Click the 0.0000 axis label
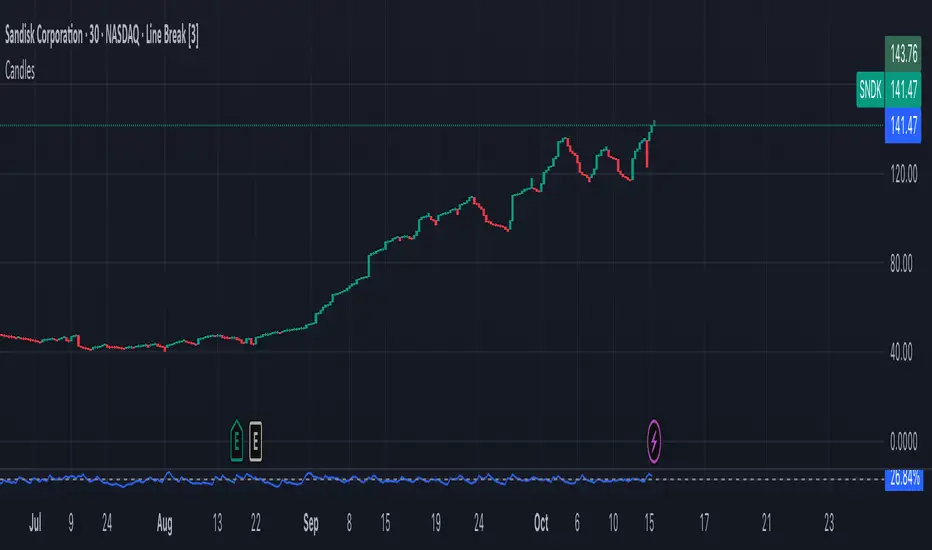Screen dimensions: 932x550 (x=905, y=440)
